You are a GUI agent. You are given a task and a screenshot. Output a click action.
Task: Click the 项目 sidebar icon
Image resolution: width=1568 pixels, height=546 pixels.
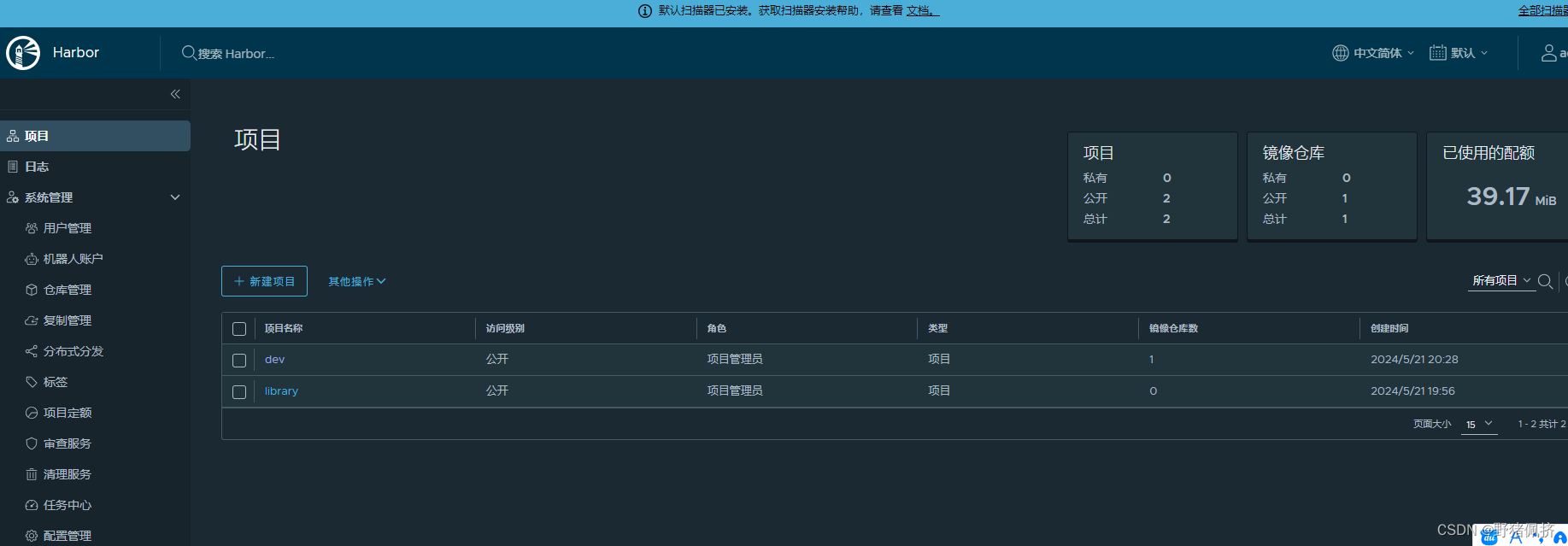13,136
